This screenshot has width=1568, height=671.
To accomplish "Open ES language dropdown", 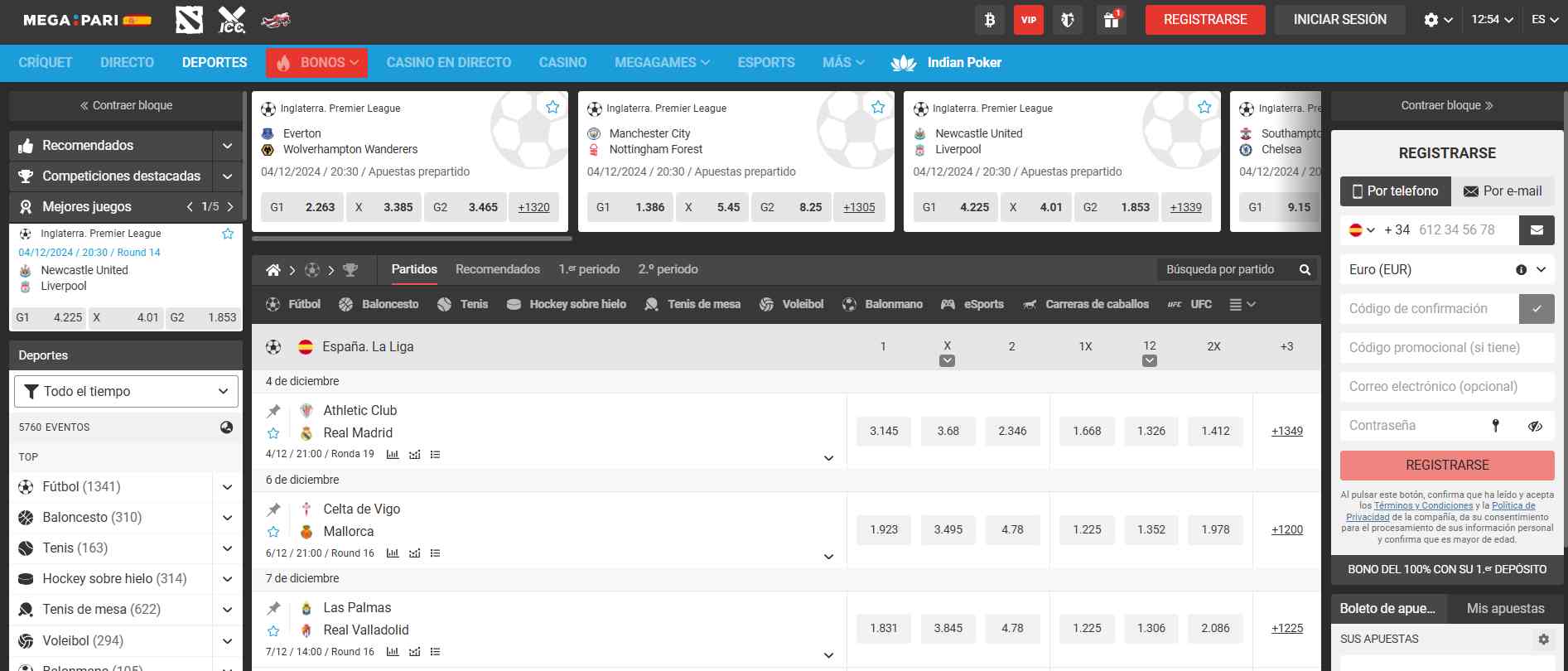I will point(1545,20).
